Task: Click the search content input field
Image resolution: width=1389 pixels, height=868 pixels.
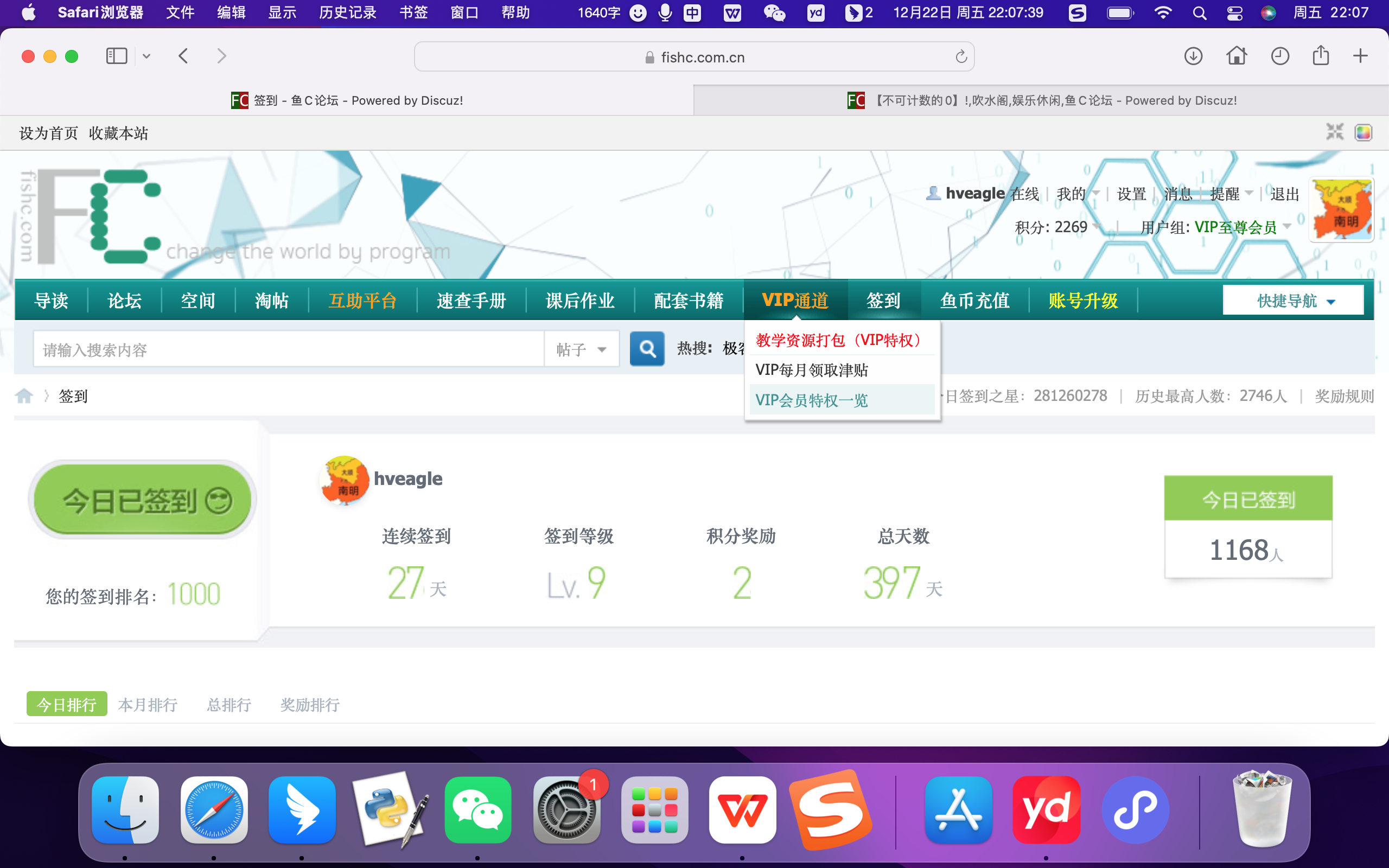Action: (x=289, y=349)
